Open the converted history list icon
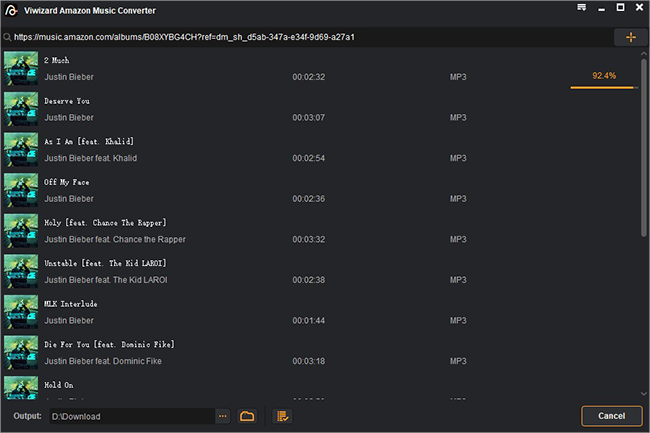The width and height of the screenshot is (650, 433). point(282,416)
